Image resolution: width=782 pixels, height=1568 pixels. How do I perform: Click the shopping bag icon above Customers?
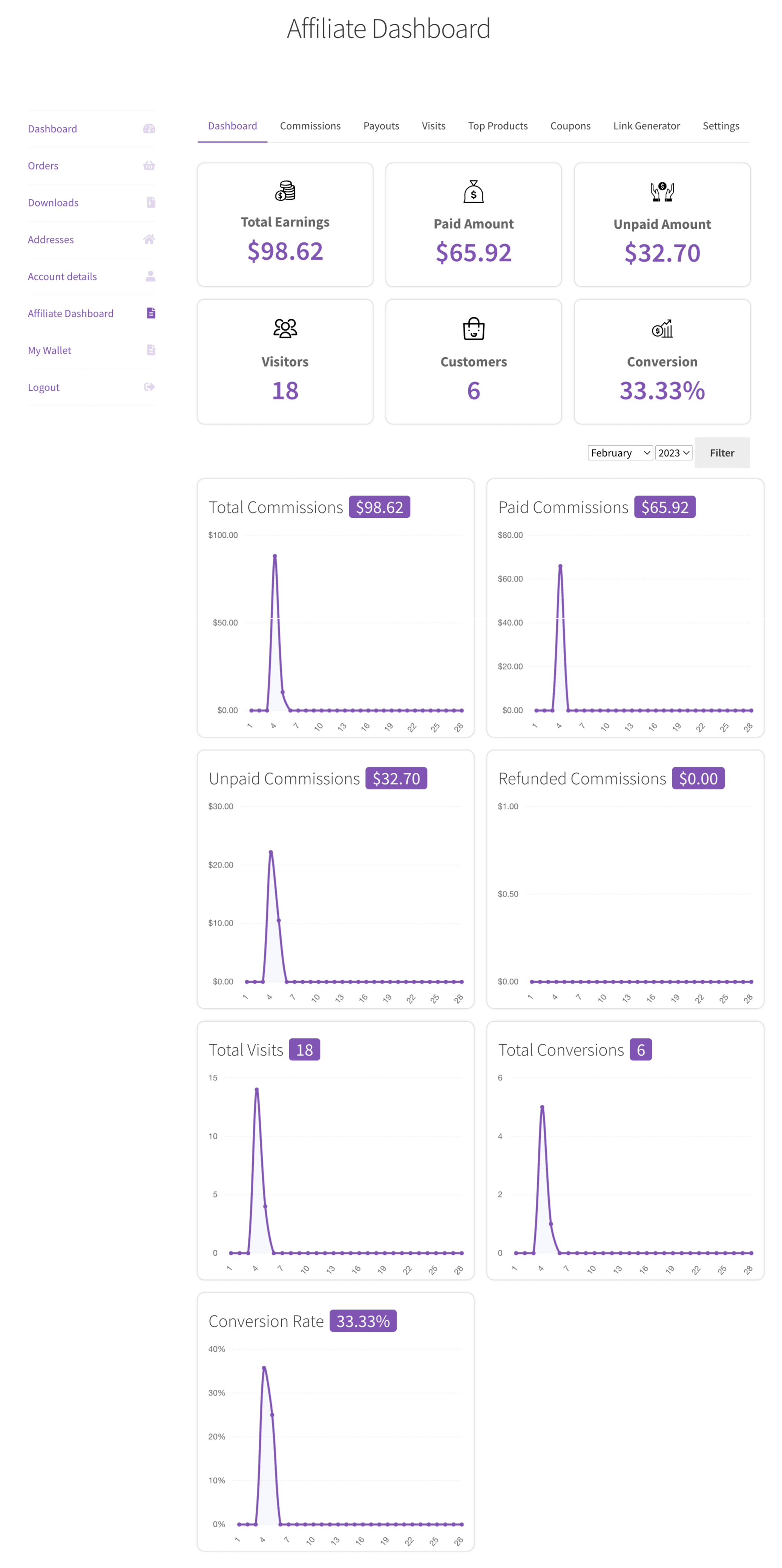tap(473, 329)
